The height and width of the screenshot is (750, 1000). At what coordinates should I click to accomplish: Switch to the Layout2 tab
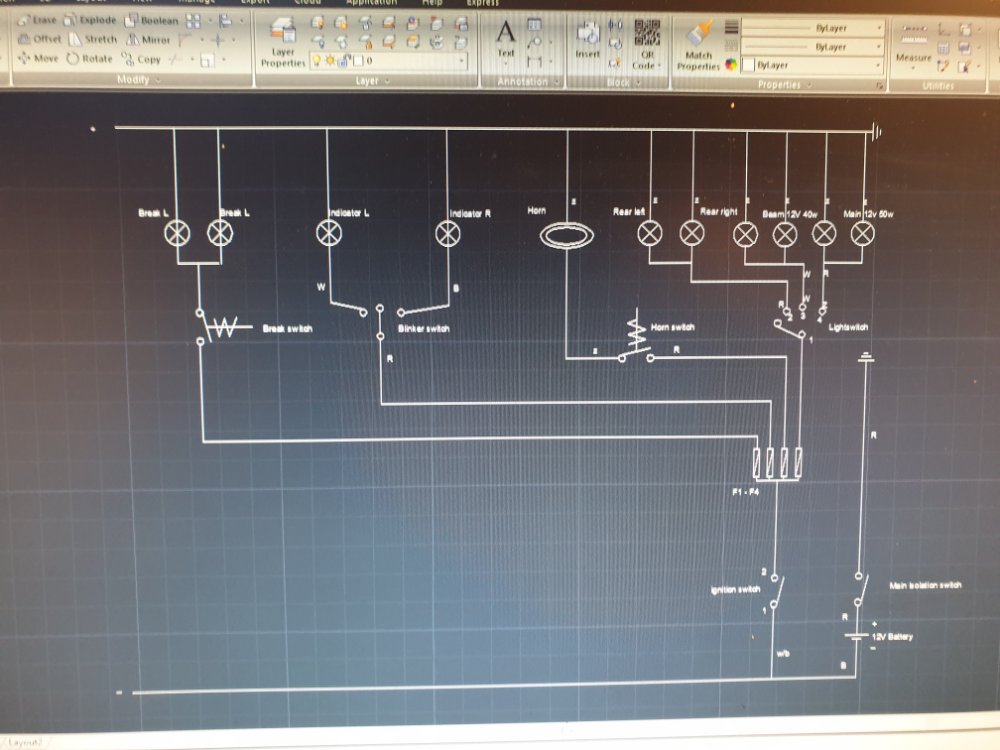[x=26, y=743]
